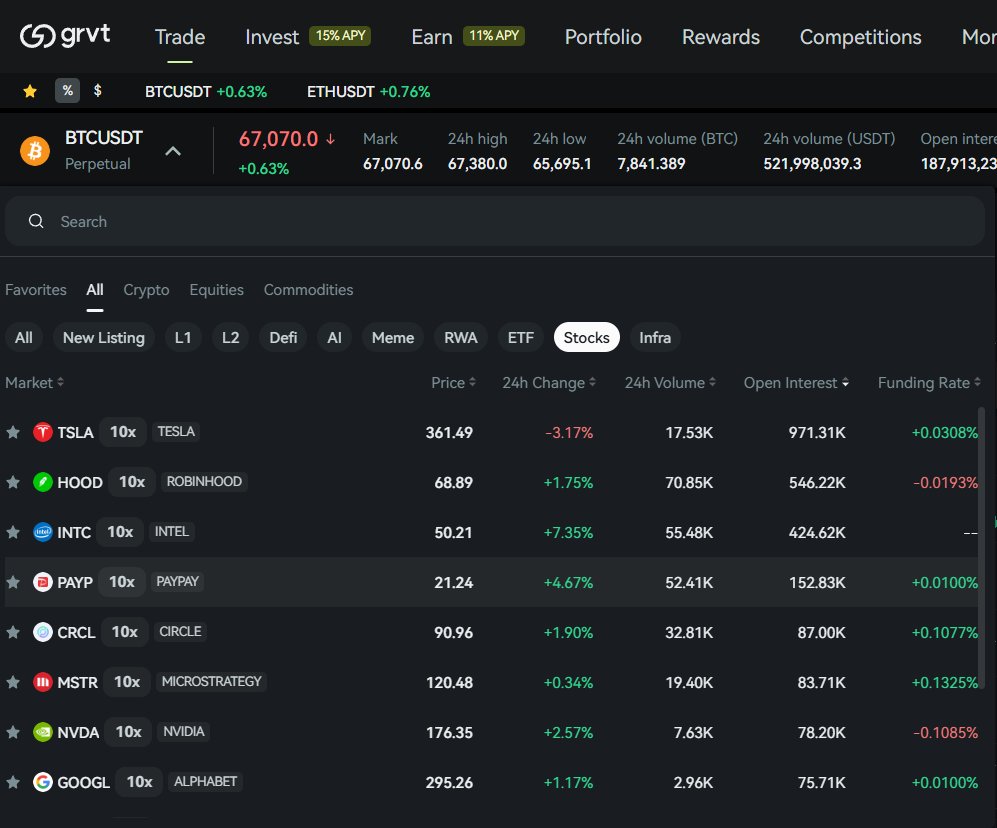The image size is (997, 828).
Task: Filter by Infra chip
Action: point(655,338)
